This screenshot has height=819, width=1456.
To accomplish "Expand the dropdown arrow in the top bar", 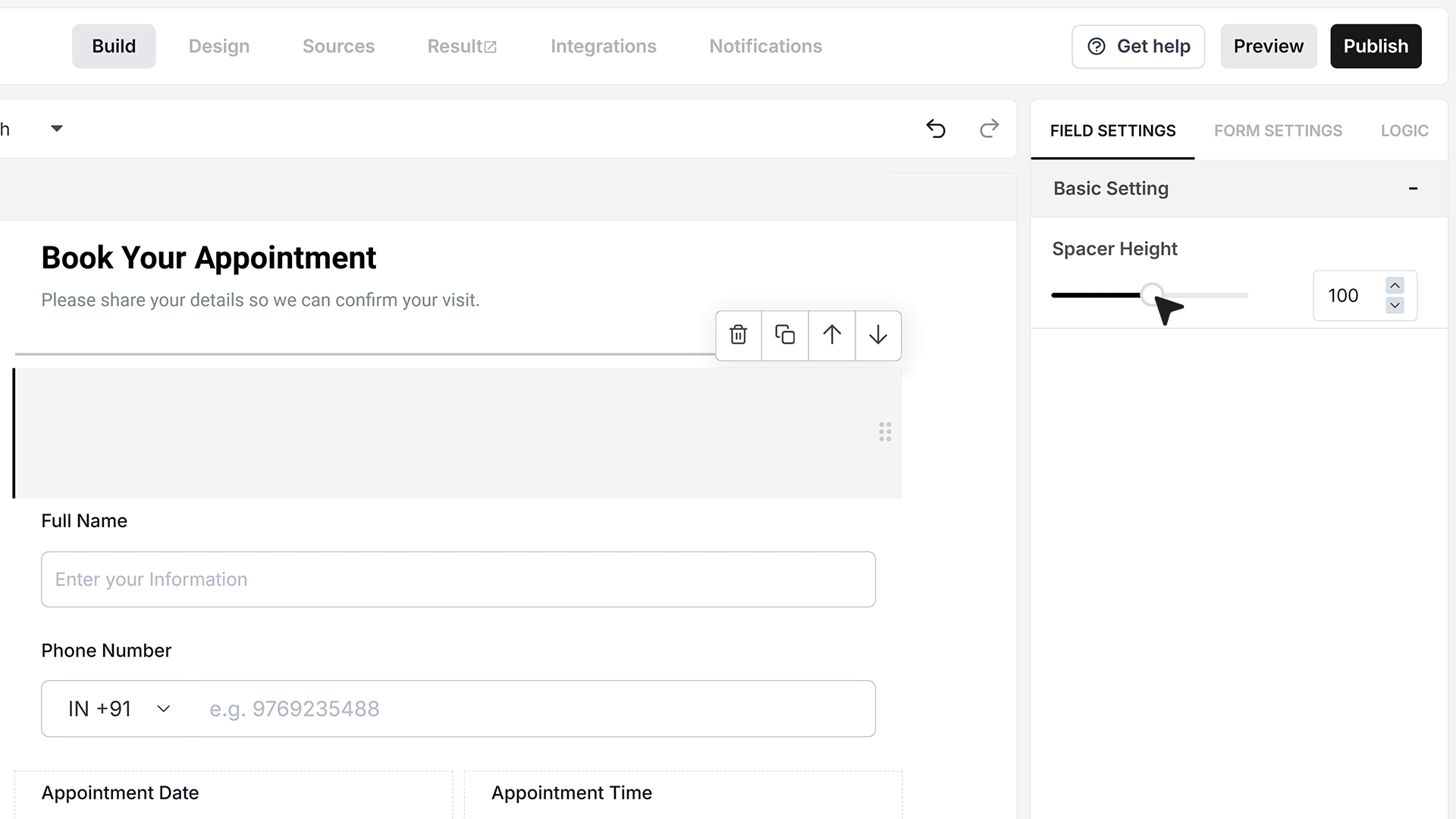I will [x=57, y=128].
